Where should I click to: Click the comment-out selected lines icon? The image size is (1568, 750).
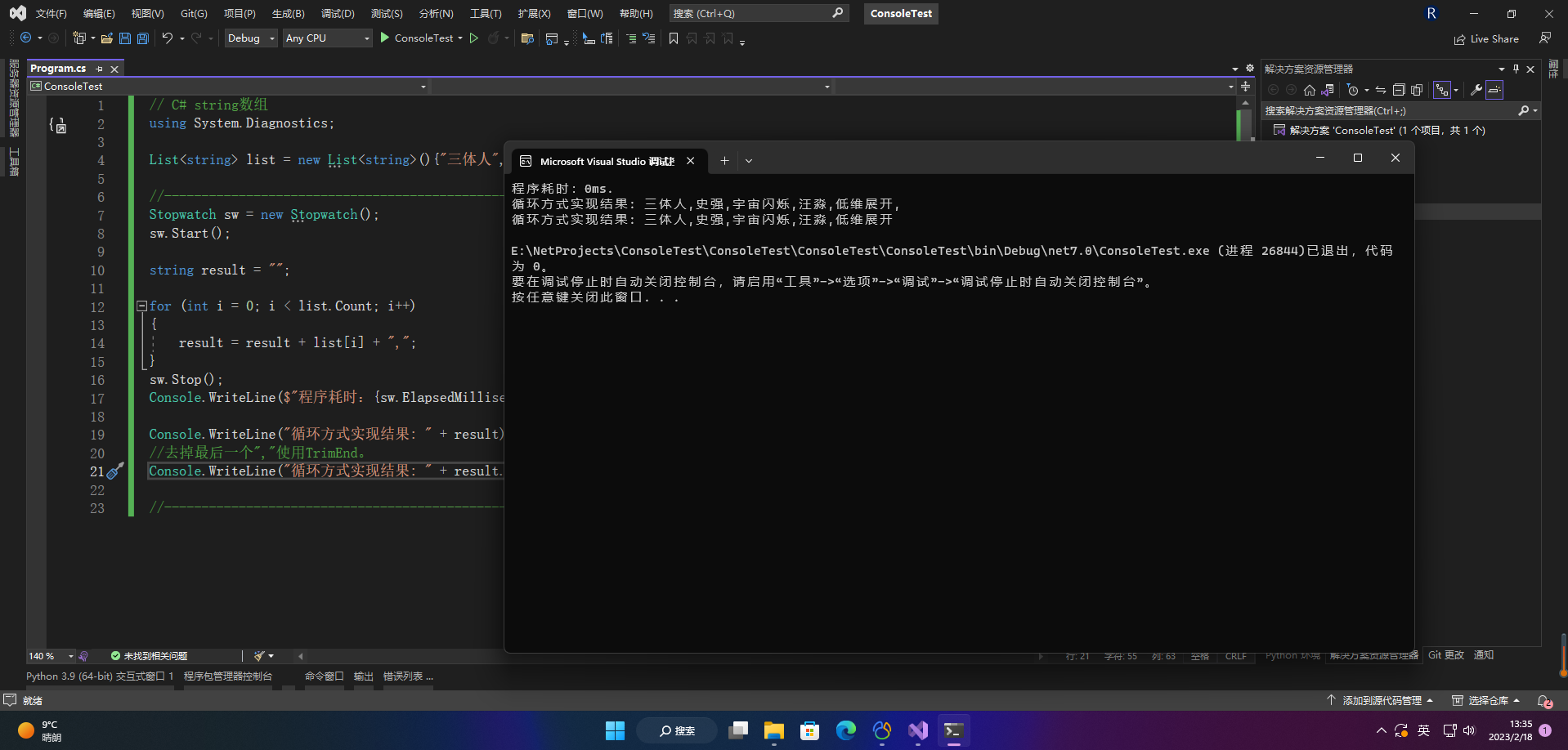tap(631, 38)
